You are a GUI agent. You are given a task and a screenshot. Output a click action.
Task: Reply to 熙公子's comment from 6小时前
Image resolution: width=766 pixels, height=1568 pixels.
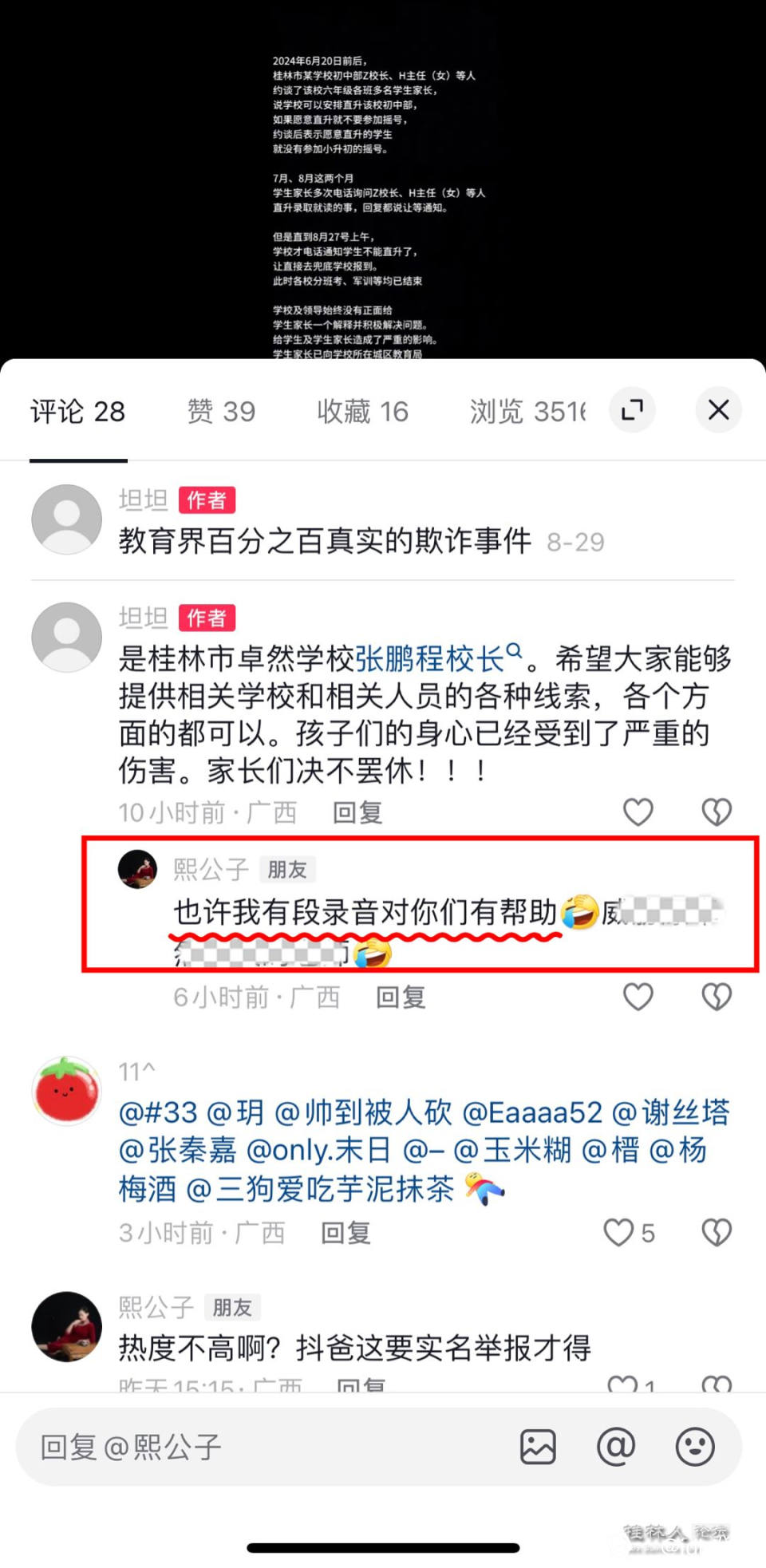401,997
